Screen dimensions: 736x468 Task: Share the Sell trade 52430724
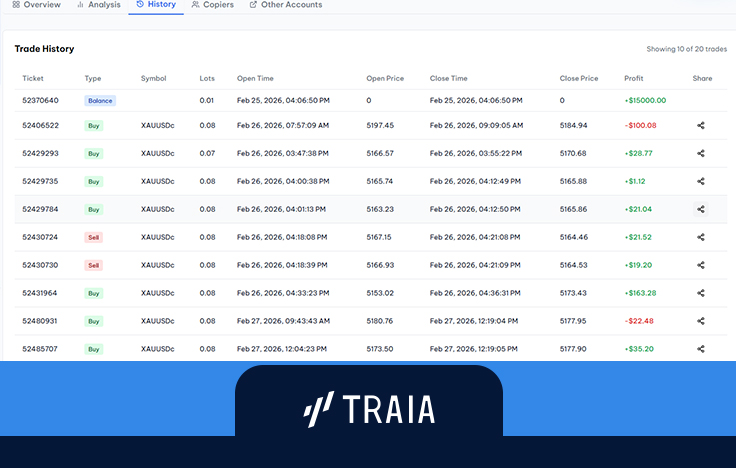(701, 237)
